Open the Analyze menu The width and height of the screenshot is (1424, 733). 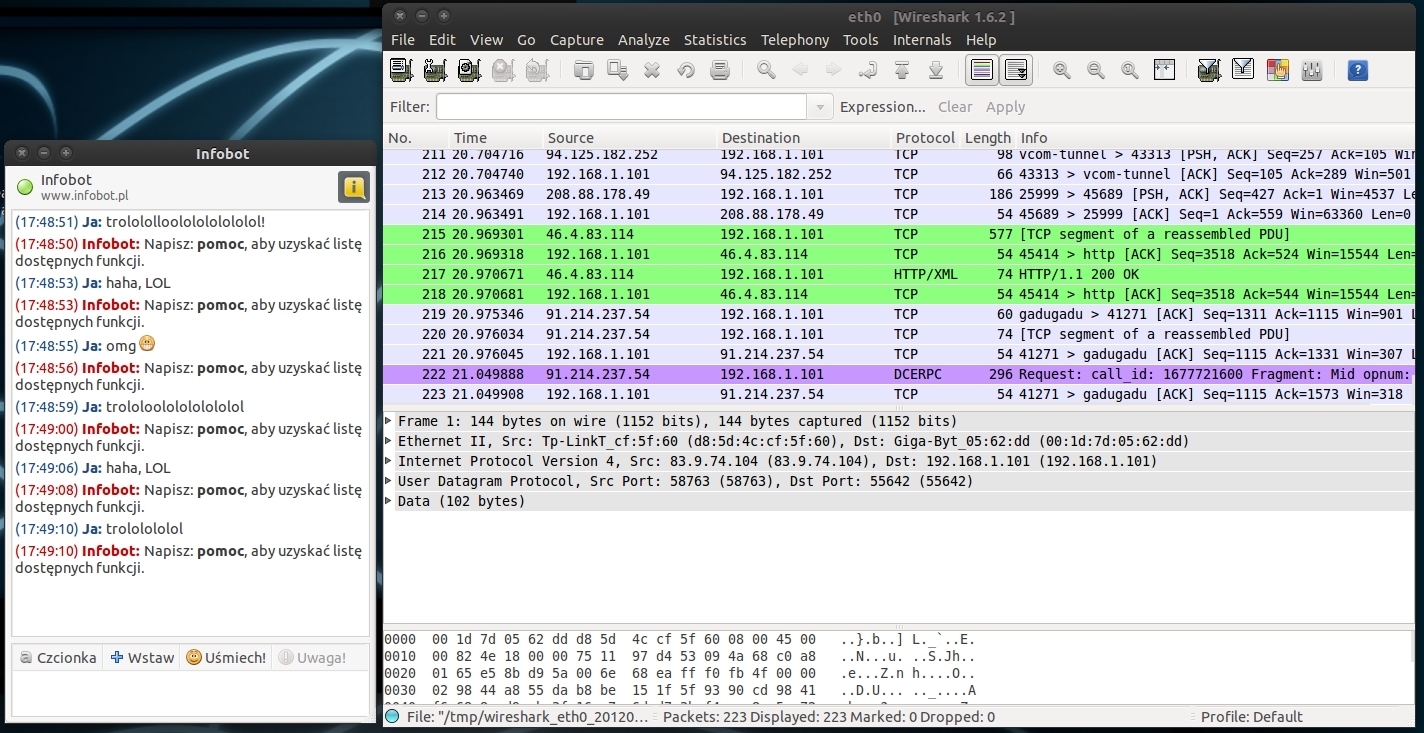644,40
